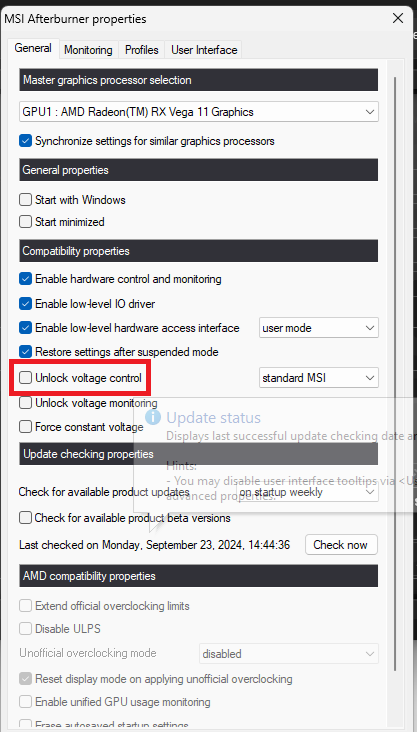
Task: Uncheck Restore settings after suspended mode
Action: [x=25, y=352]
